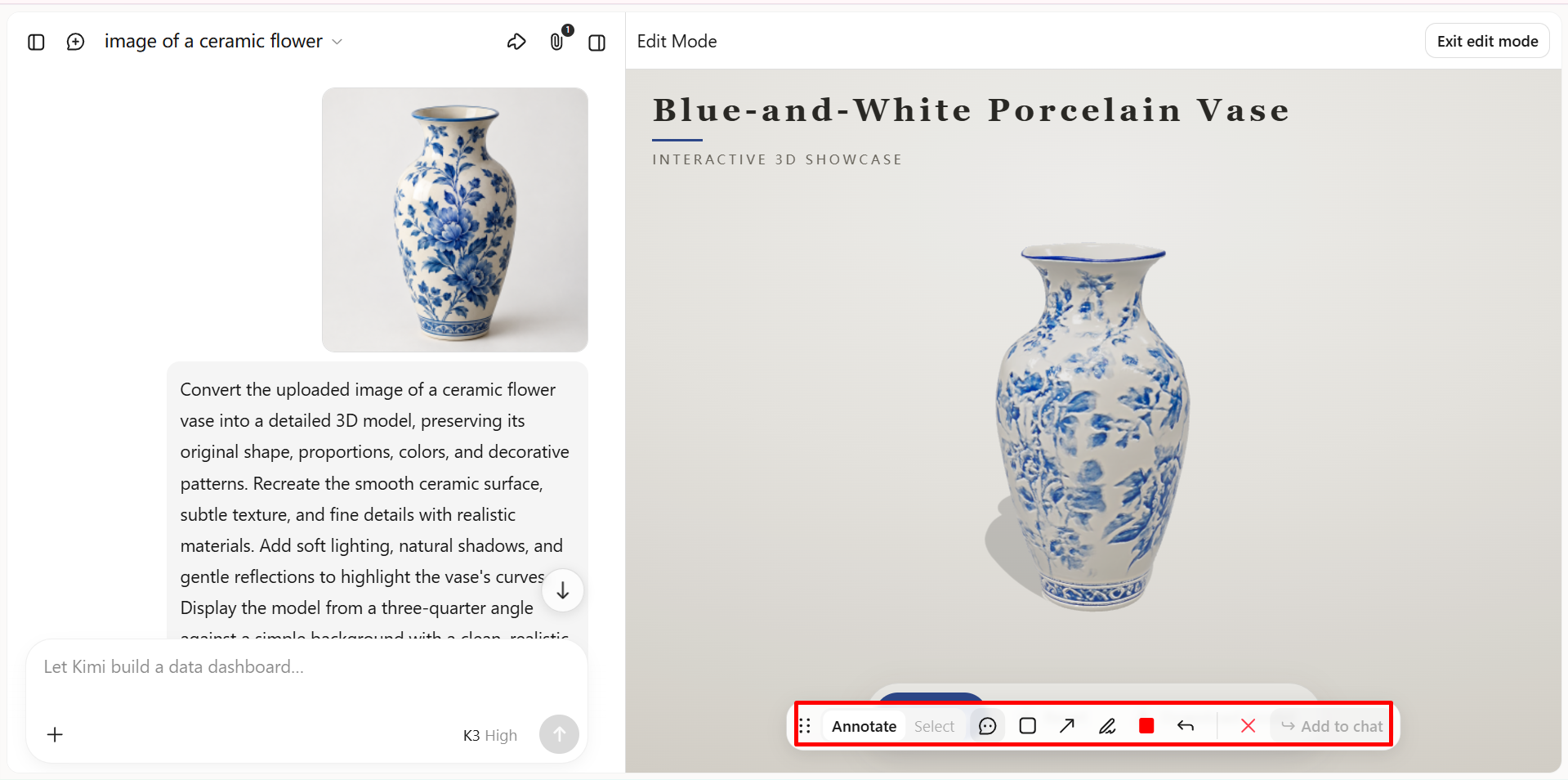Viewport: 1568px width, 780px height.
Task: Click the 'Edit Mode' label
Action: [677, 41]
